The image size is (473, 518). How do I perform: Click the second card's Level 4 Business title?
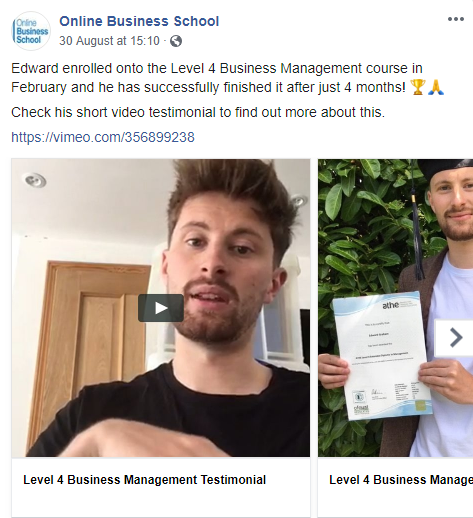(401, 480)
